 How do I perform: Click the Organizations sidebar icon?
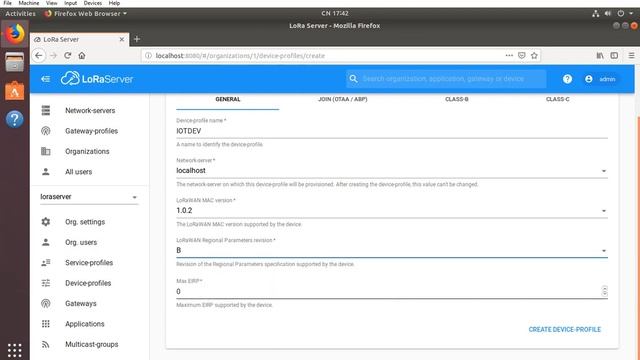(46, 151)
